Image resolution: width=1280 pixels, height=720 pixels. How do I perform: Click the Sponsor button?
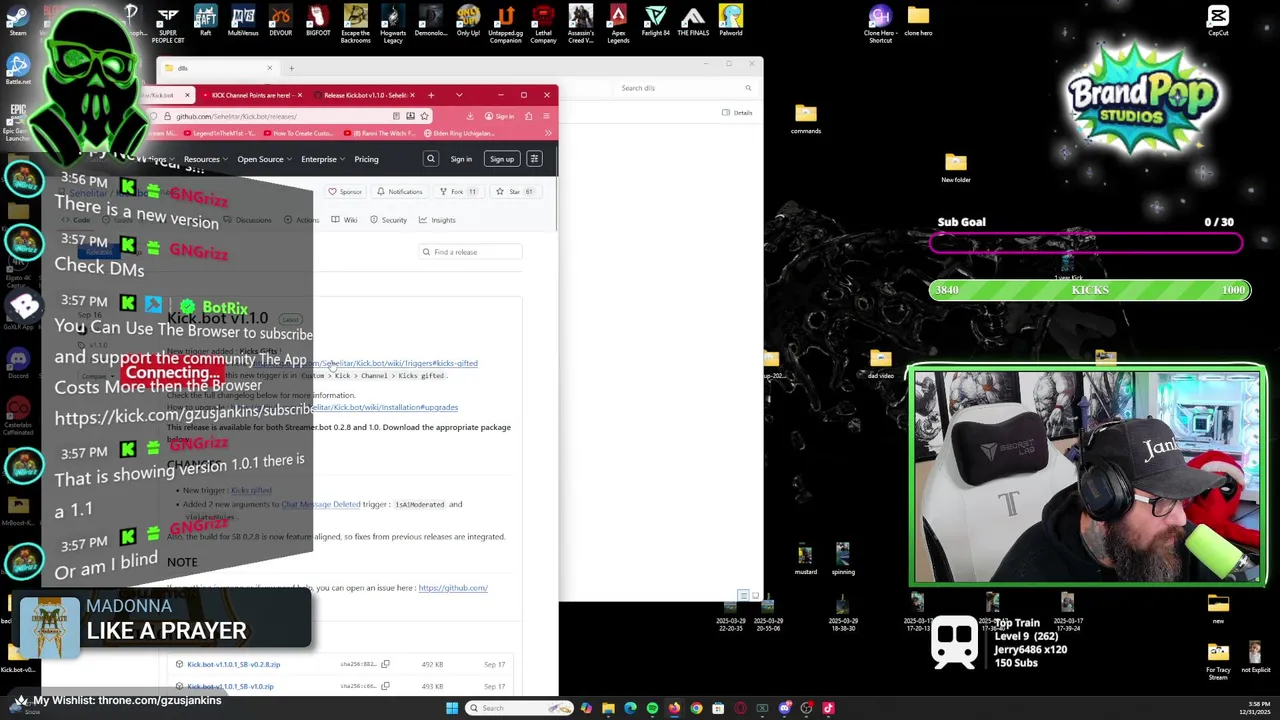(345, 192)
